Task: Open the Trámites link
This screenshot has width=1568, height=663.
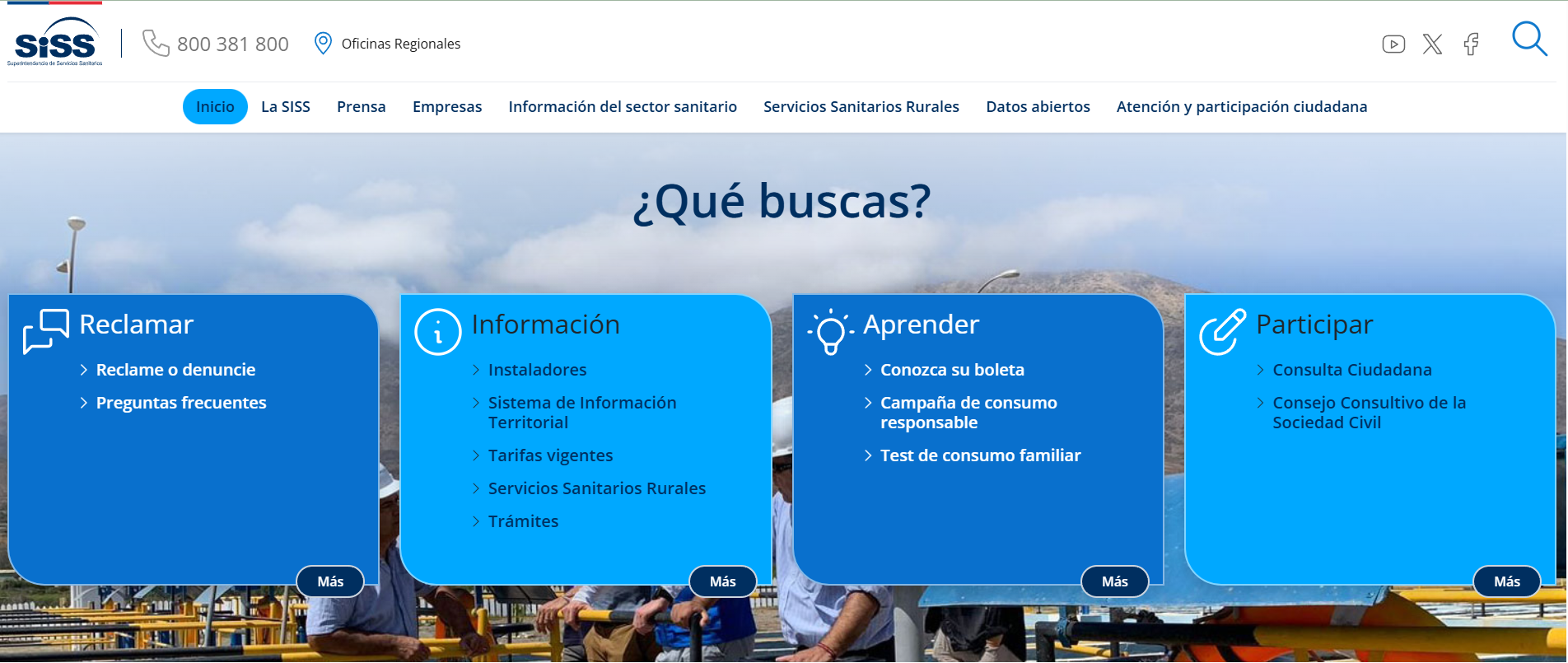Action: (x=523, y=521)
